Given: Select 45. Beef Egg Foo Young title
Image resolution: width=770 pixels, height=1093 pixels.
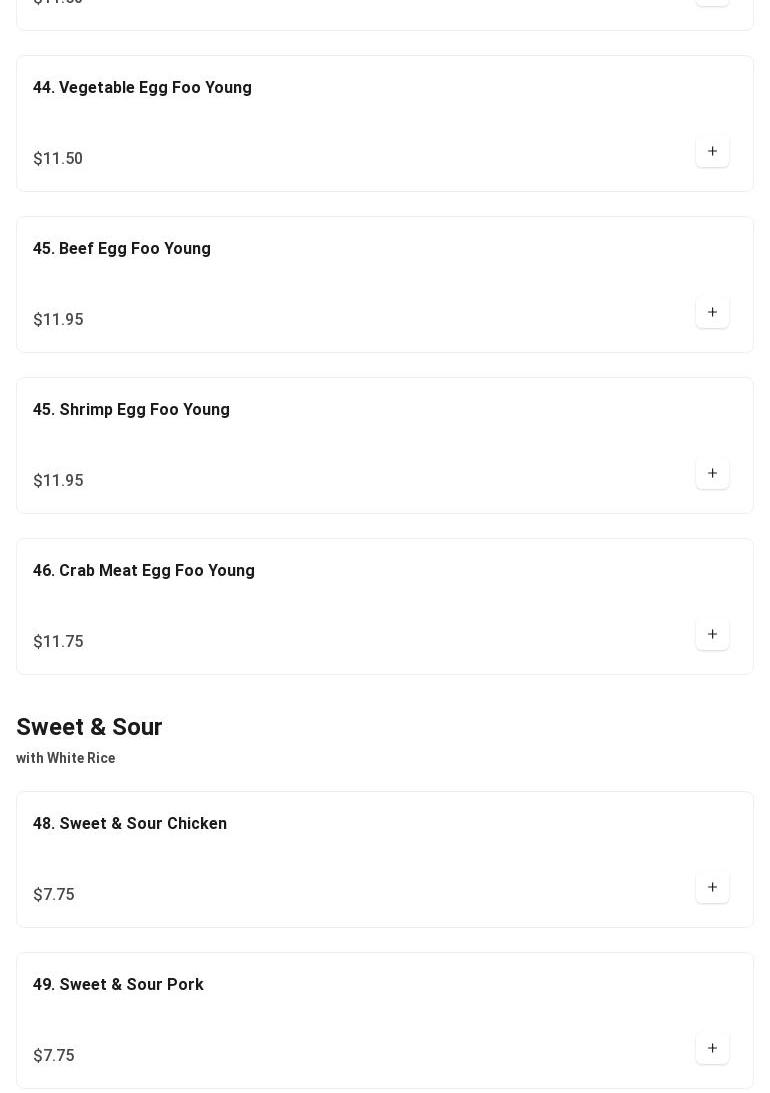Looking at the screenshot, I should [x=121, y=249].
